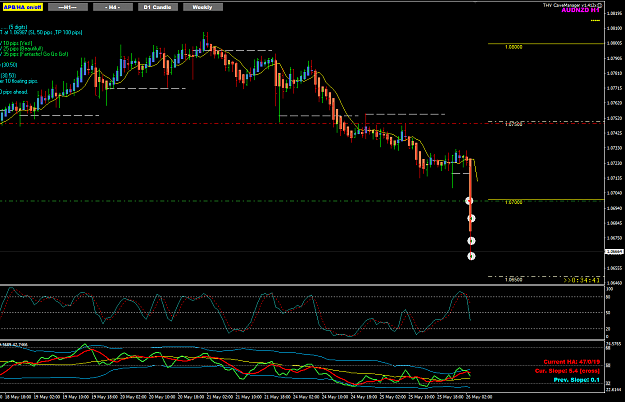
Task: Click the Cur. Slope: 5.4 [cross] readout
Action: (x=567, y=371)
